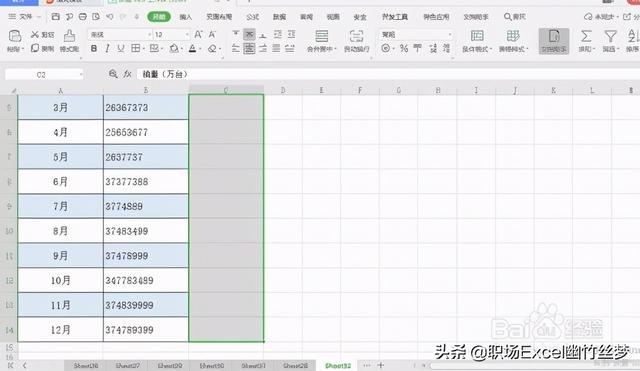Click the formula bar input field
The image size is (640, 371).
[388, 74]
